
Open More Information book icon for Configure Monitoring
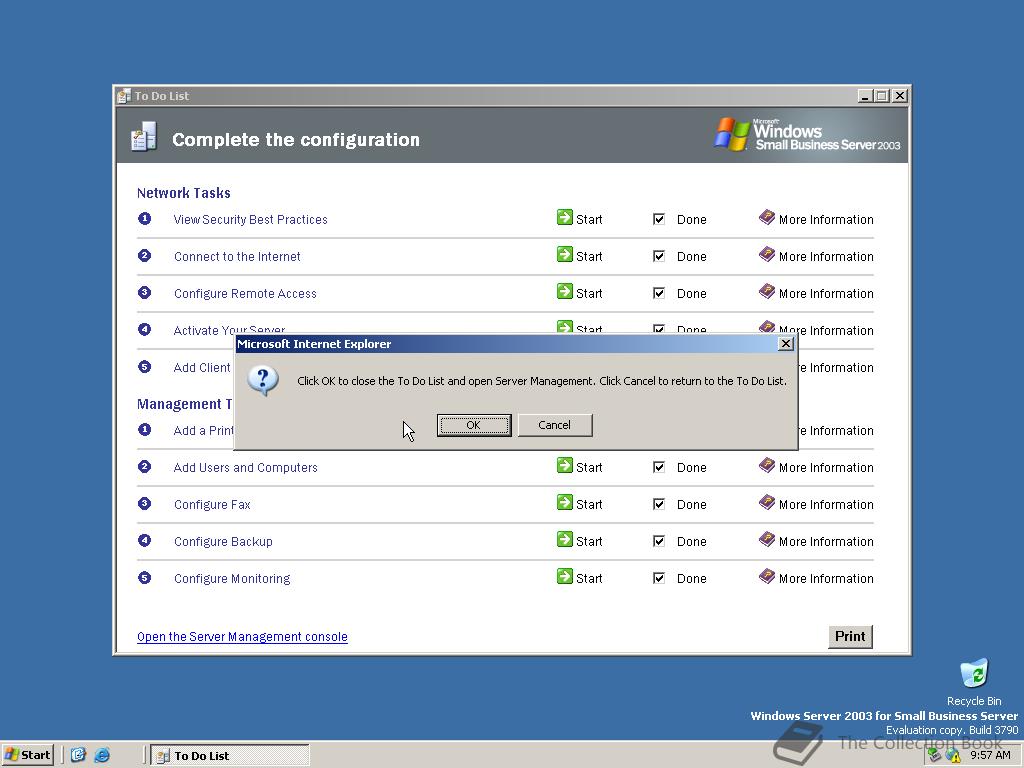click(767, 575)
